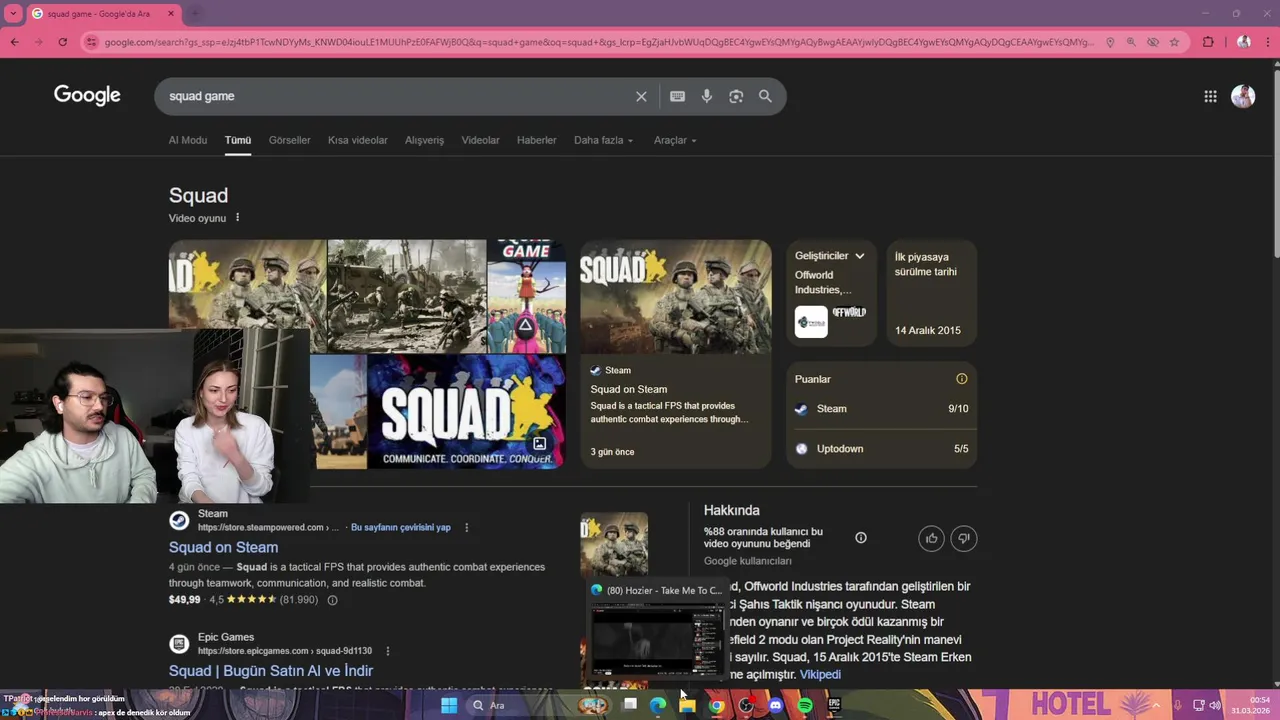1280x720 pixels.
Task: Open the Haberler tab
Action: point(536,140)
